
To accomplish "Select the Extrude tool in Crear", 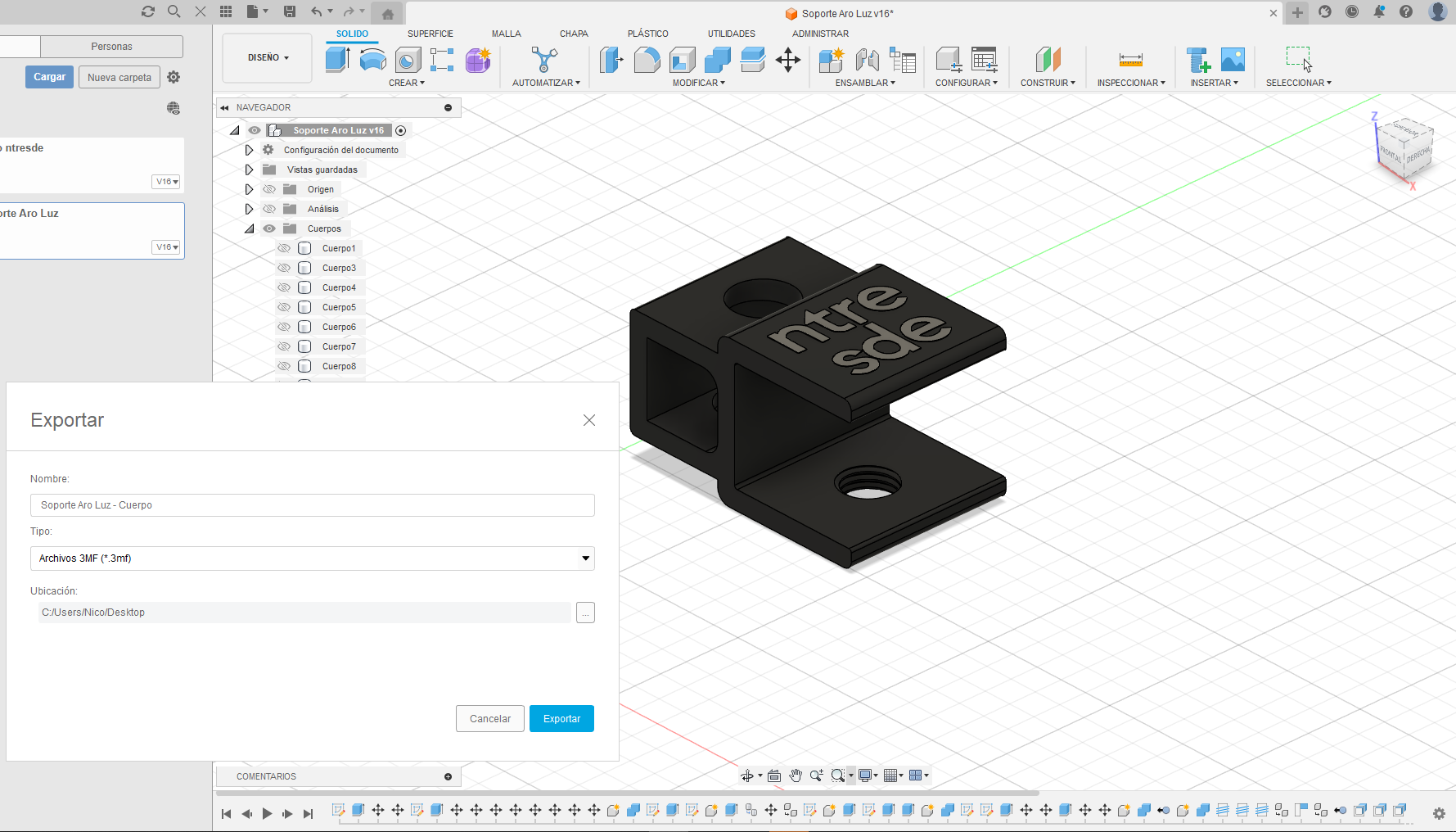I will pyautogui.click(x=337, y=60).
